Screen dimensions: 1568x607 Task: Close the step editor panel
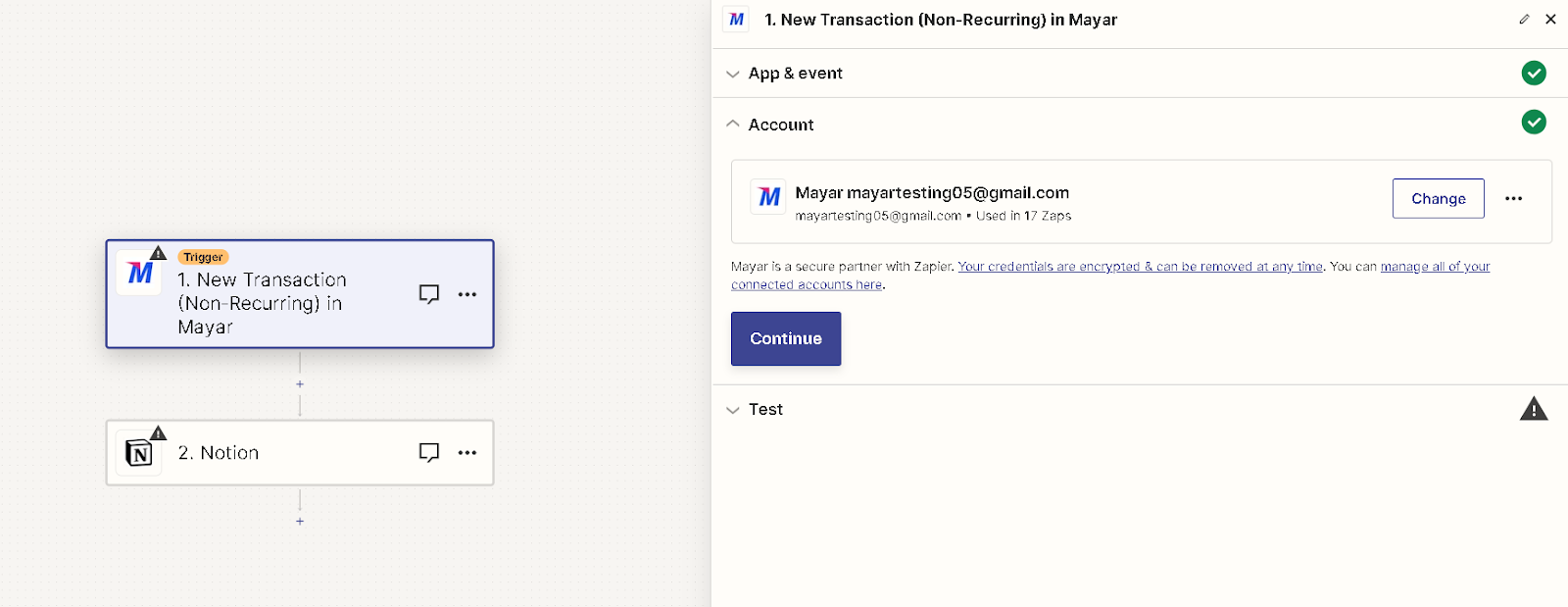tap(1550, 20)
